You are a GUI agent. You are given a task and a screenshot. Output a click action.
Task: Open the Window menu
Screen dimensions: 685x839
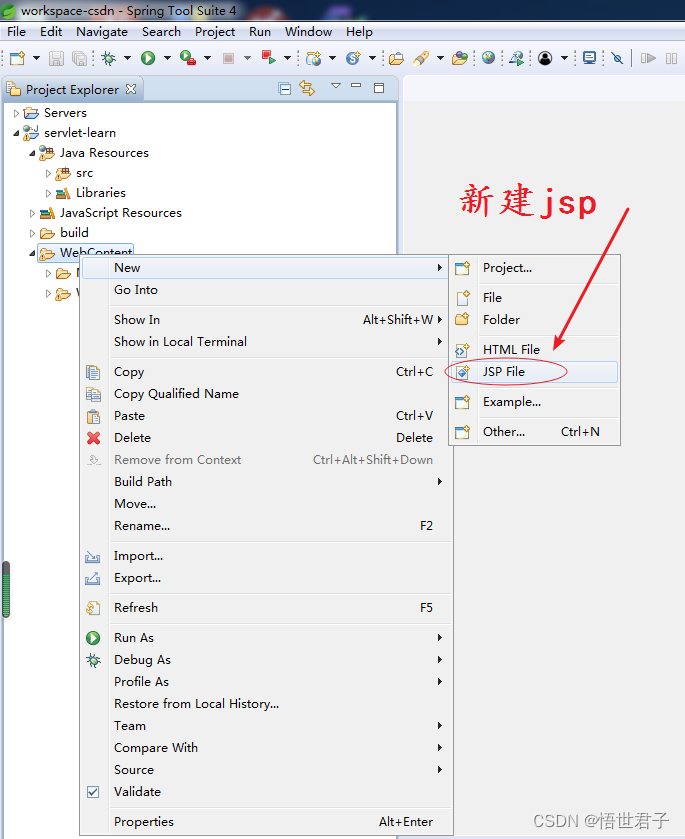tap(308, 32)
